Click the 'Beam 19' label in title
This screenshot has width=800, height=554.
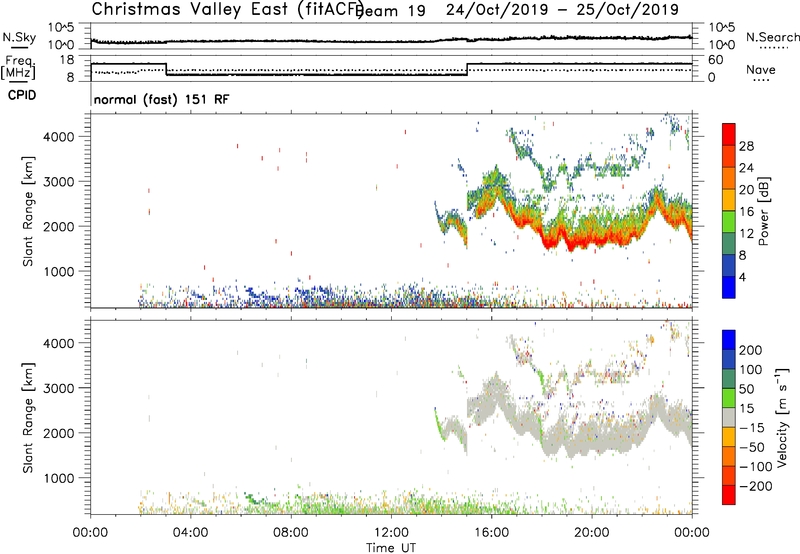point(390,11)
